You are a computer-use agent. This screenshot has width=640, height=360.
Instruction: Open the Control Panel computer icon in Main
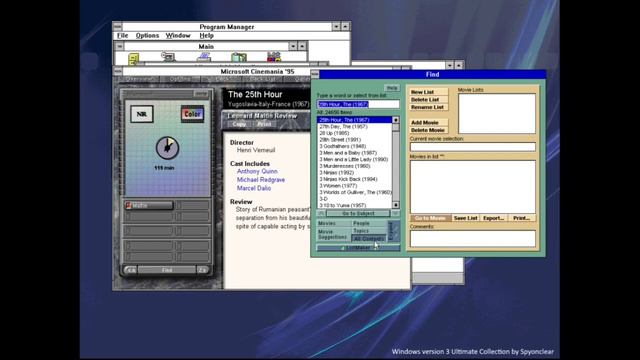[x=168, y=57]
